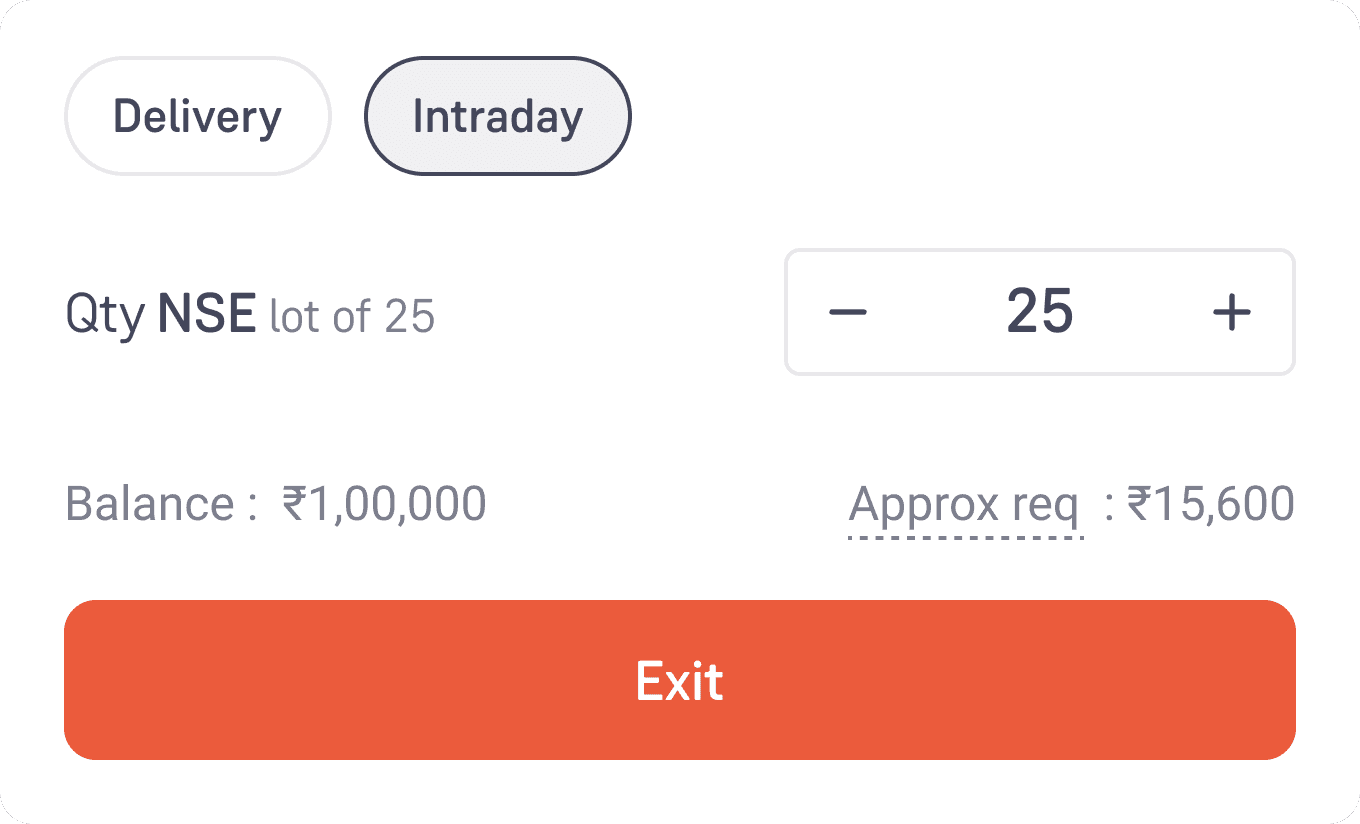The image size is (1360, 824).
Task: Click the ₹1,00,000 balance amount
Action: 384,504
